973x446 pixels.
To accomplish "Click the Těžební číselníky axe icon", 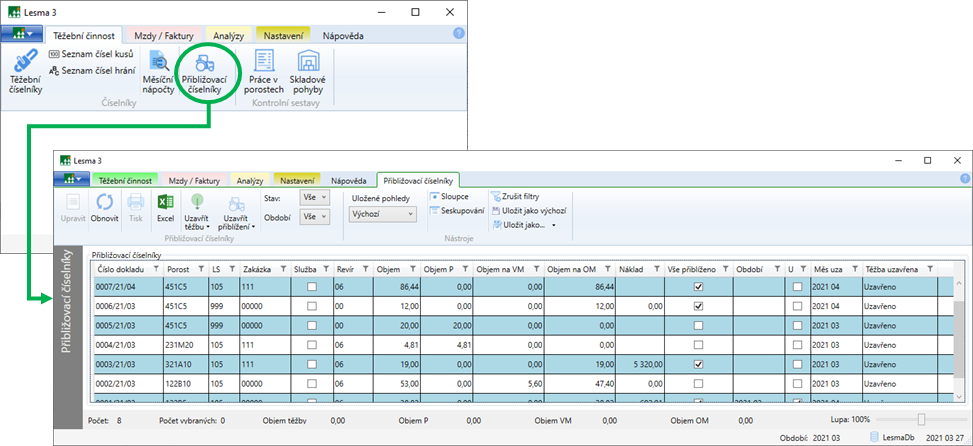I will pos(25,62).
